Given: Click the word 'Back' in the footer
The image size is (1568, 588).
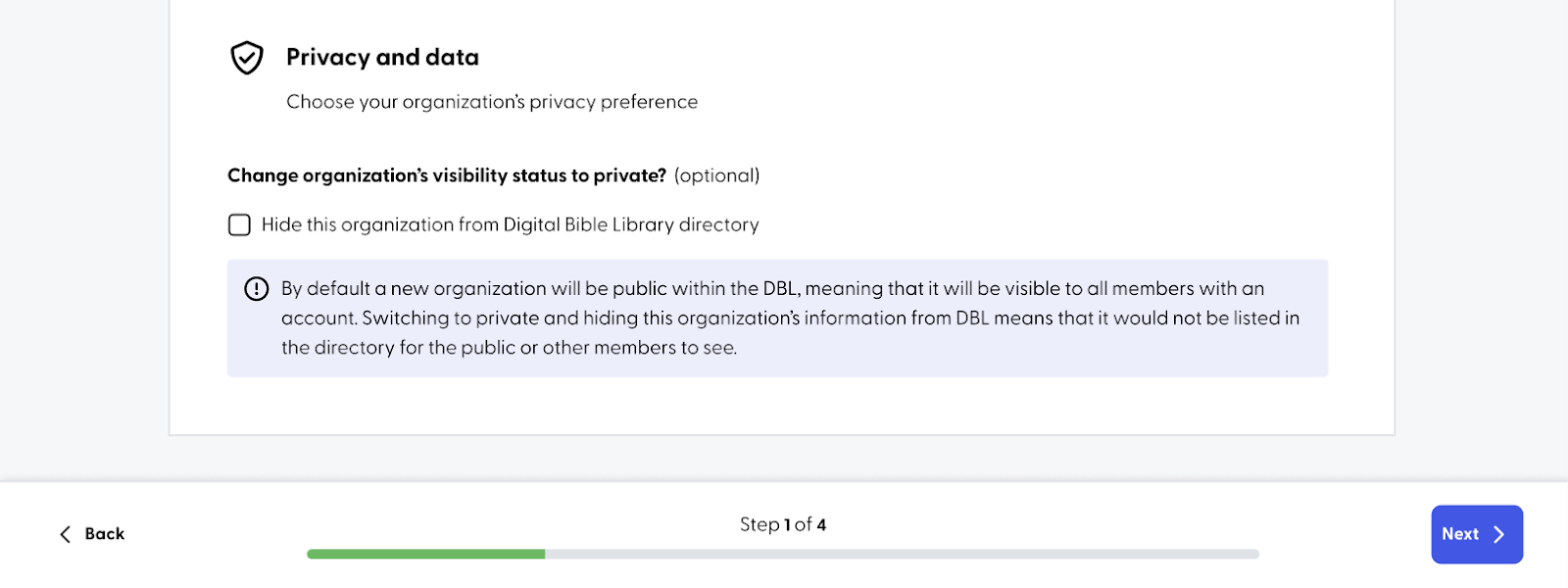Looking at the screenshot, I should coord(105,534).
